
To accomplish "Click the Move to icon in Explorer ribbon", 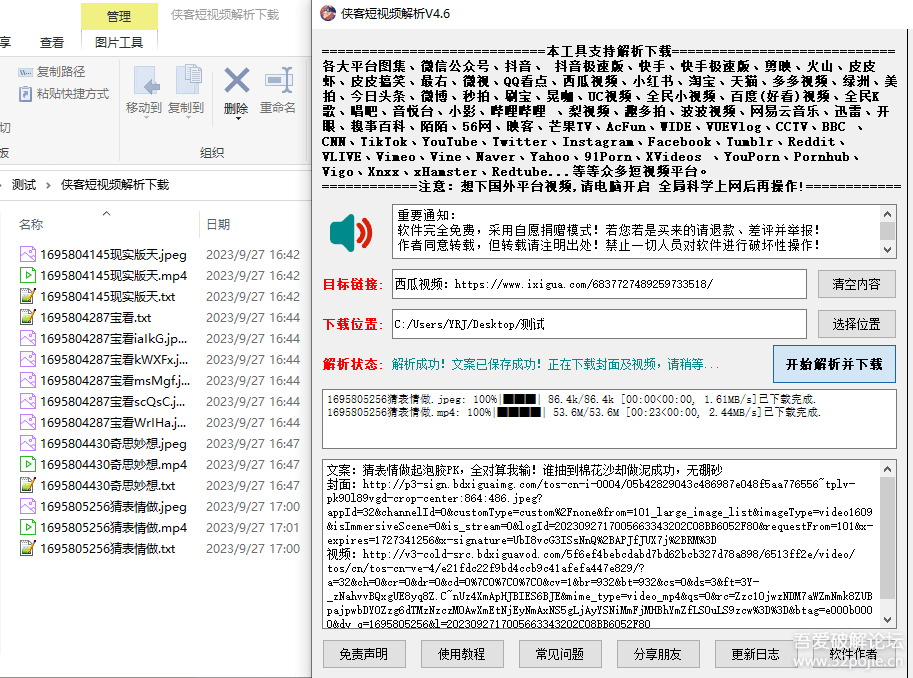I will click(146, 80).
